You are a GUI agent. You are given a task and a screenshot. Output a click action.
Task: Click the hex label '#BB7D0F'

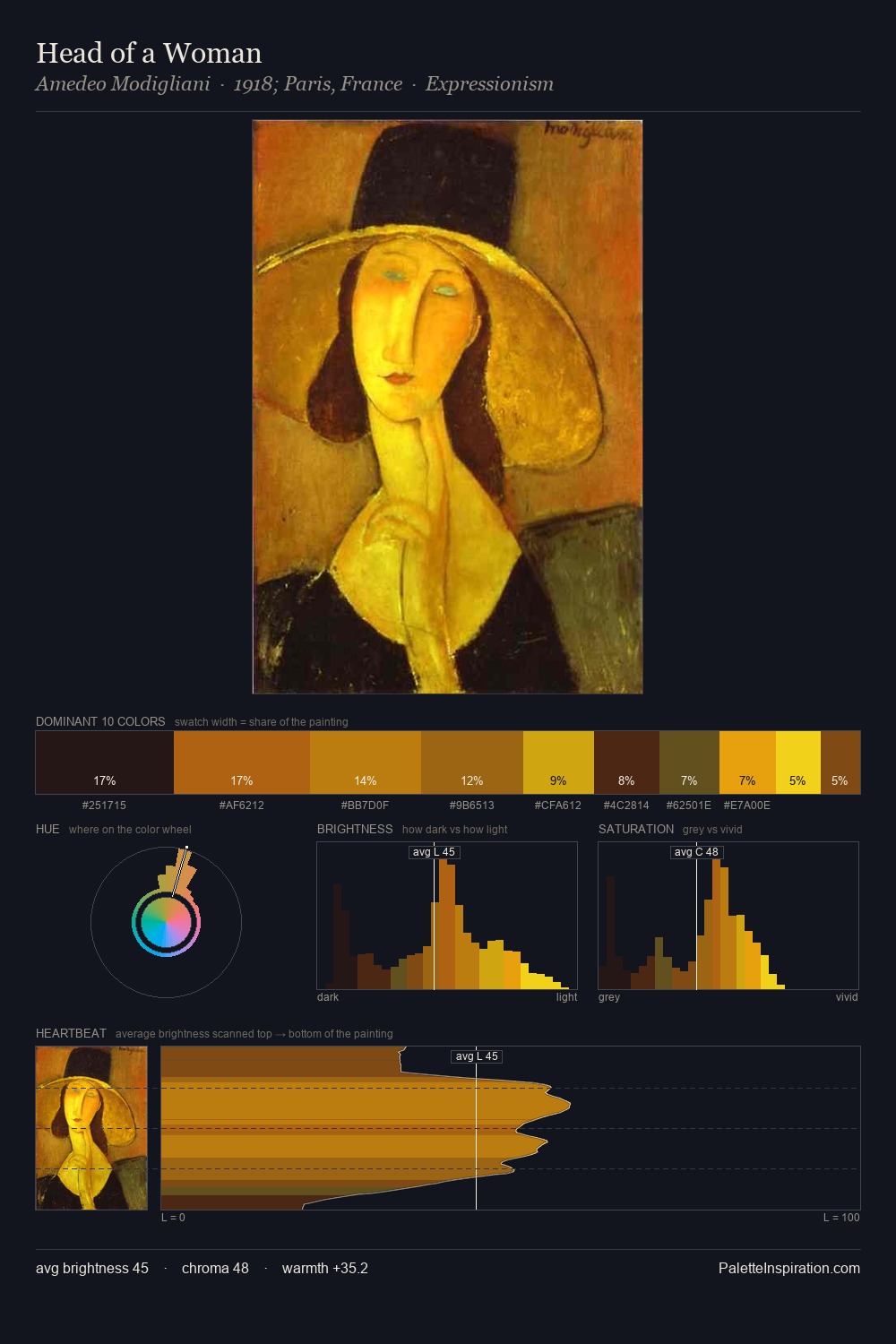(365, 805)
